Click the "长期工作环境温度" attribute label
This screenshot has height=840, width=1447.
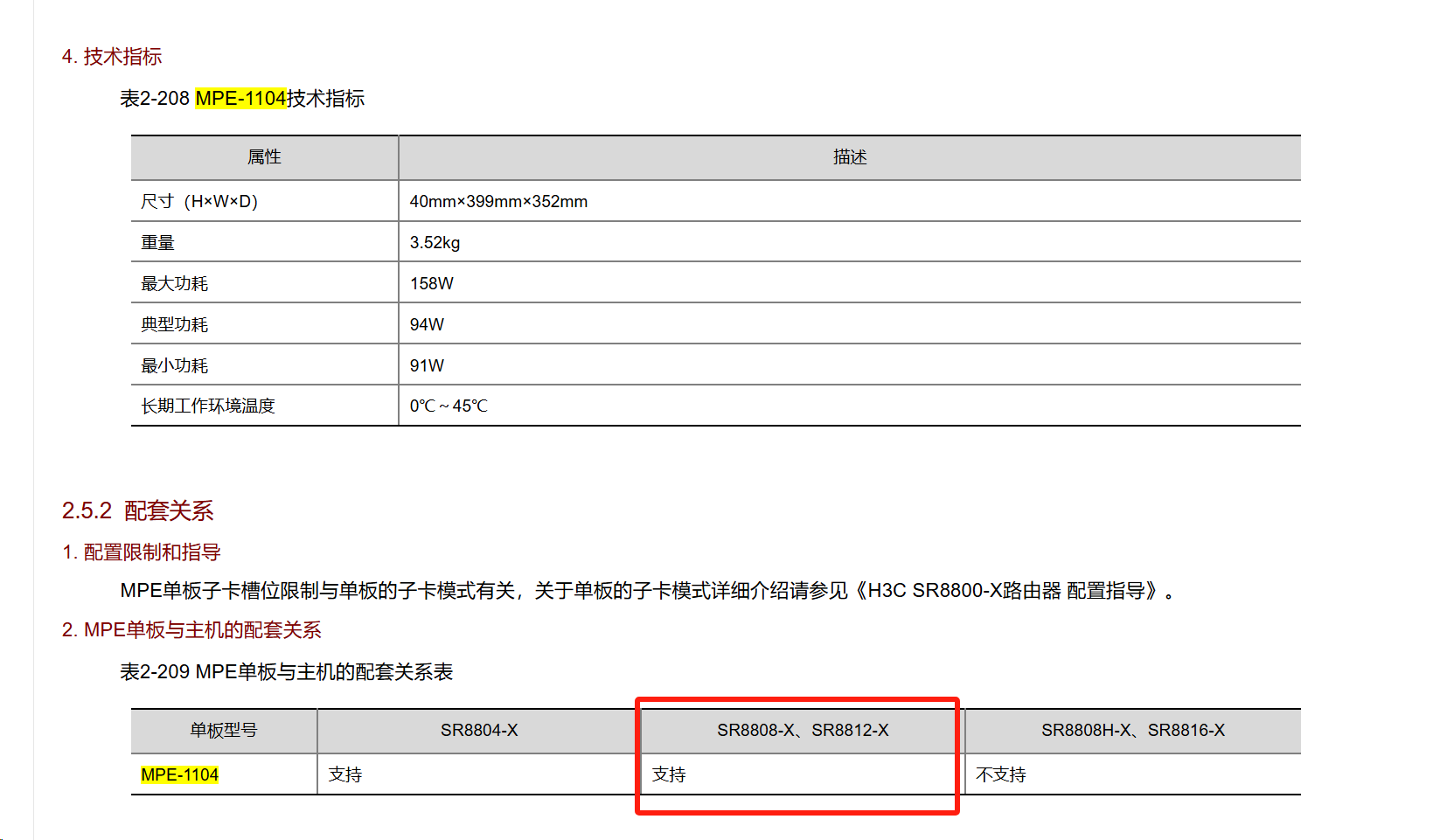[208, 406]
